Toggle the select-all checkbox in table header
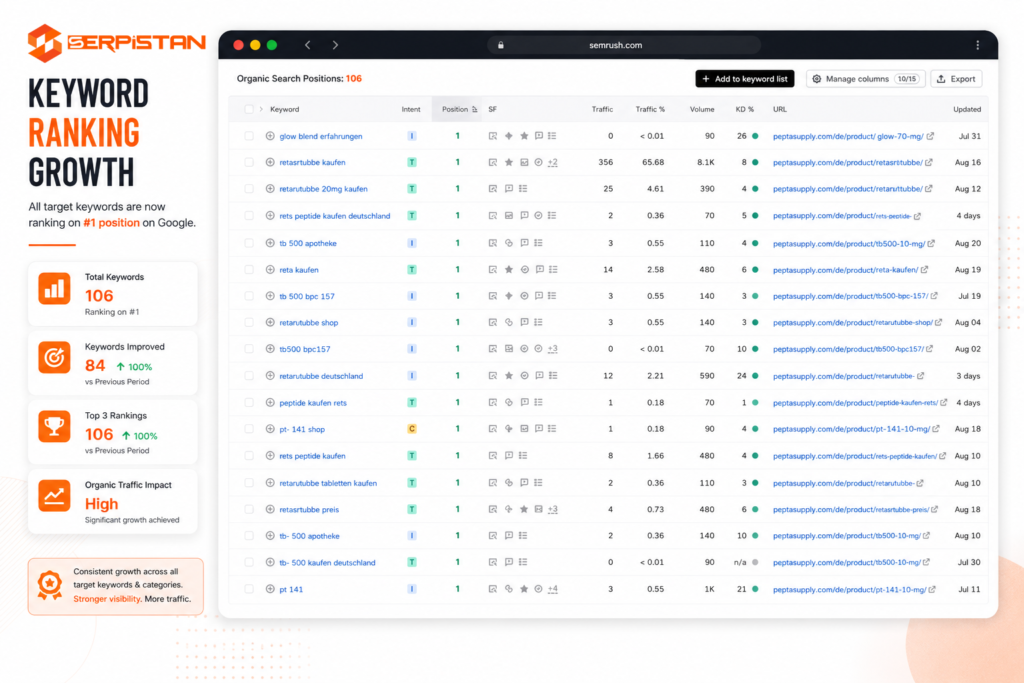1024x683 pixels. pos(249,109)
